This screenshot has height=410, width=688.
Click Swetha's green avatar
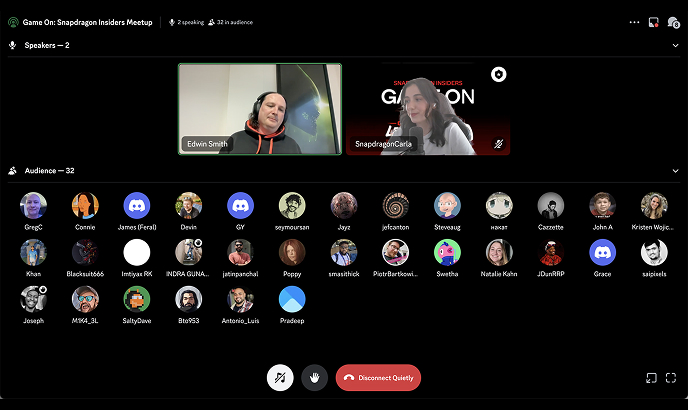pos(448,252)
